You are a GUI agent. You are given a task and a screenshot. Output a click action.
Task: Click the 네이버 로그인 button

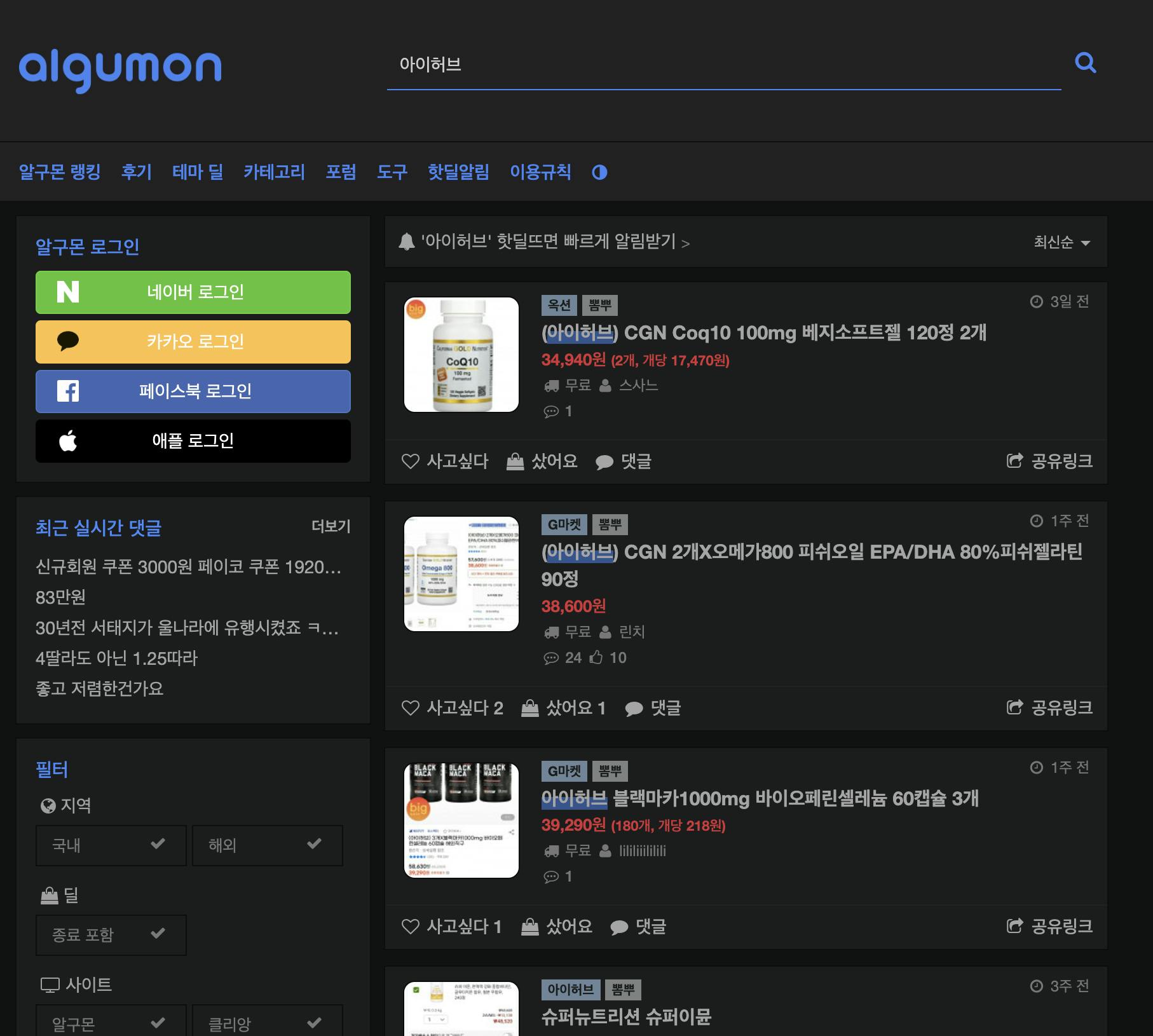point(193,292)
